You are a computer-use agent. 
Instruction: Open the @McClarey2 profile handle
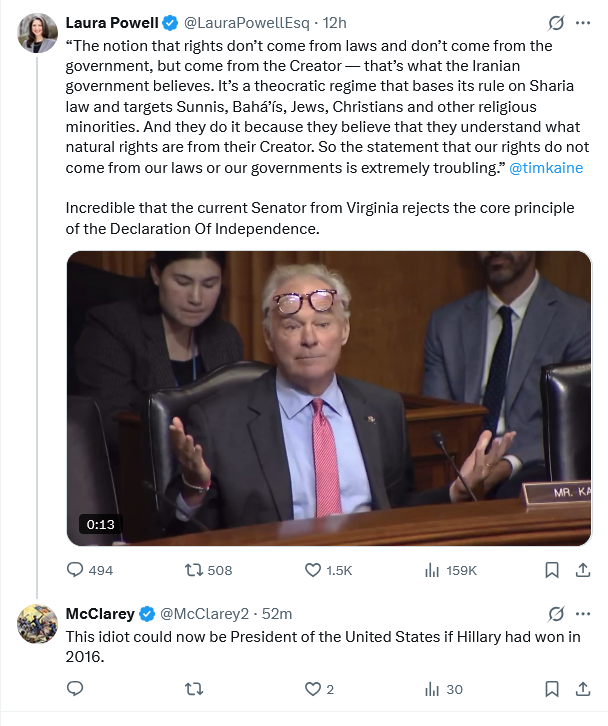pyautogui.click(x=204, y=614)
